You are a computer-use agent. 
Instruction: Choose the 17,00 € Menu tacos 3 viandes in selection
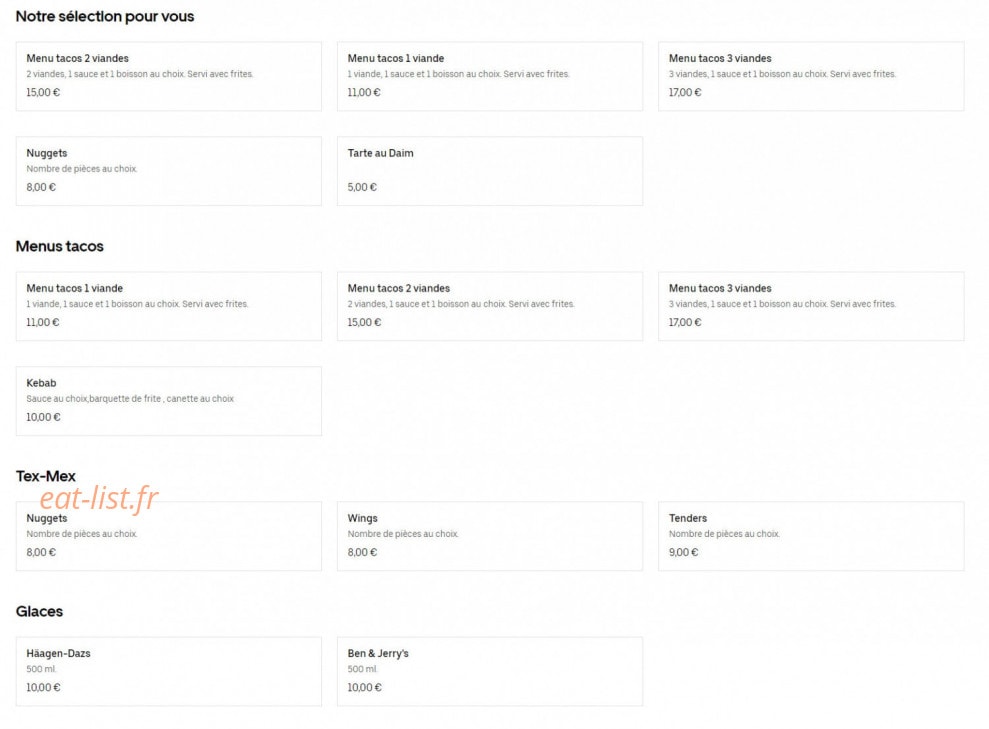(x=811, y=76)
